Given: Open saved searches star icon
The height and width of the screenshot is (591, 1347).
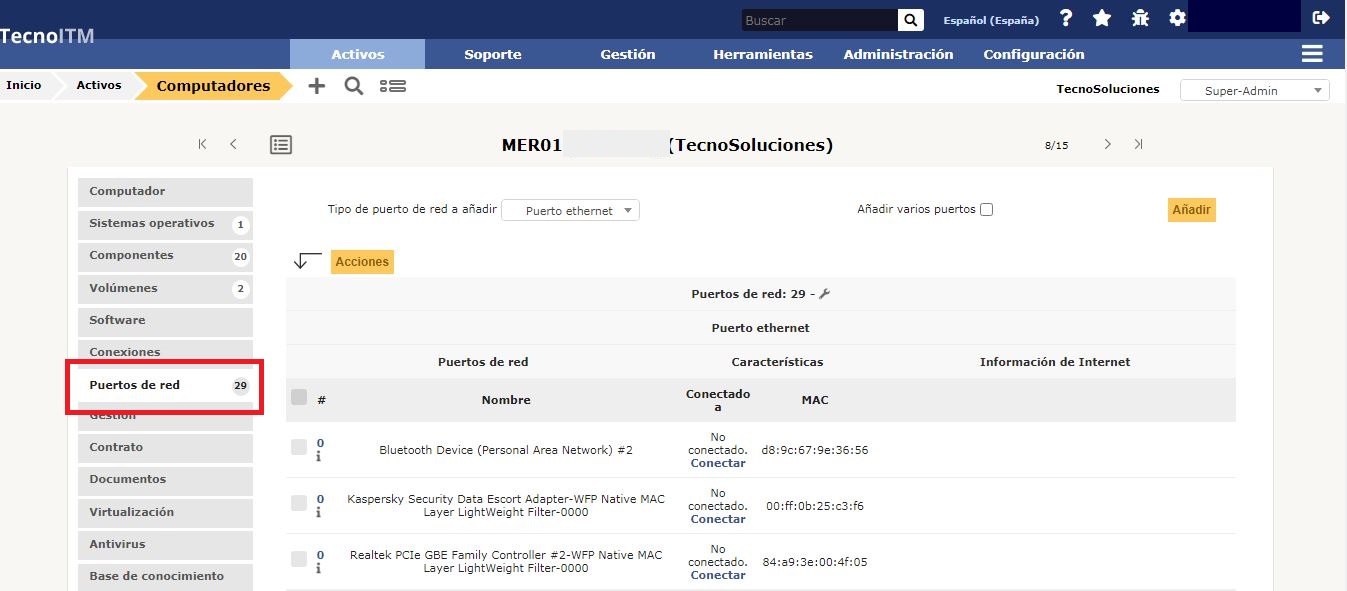Looking at the screenshot, I should click(x=1102, y=19).
